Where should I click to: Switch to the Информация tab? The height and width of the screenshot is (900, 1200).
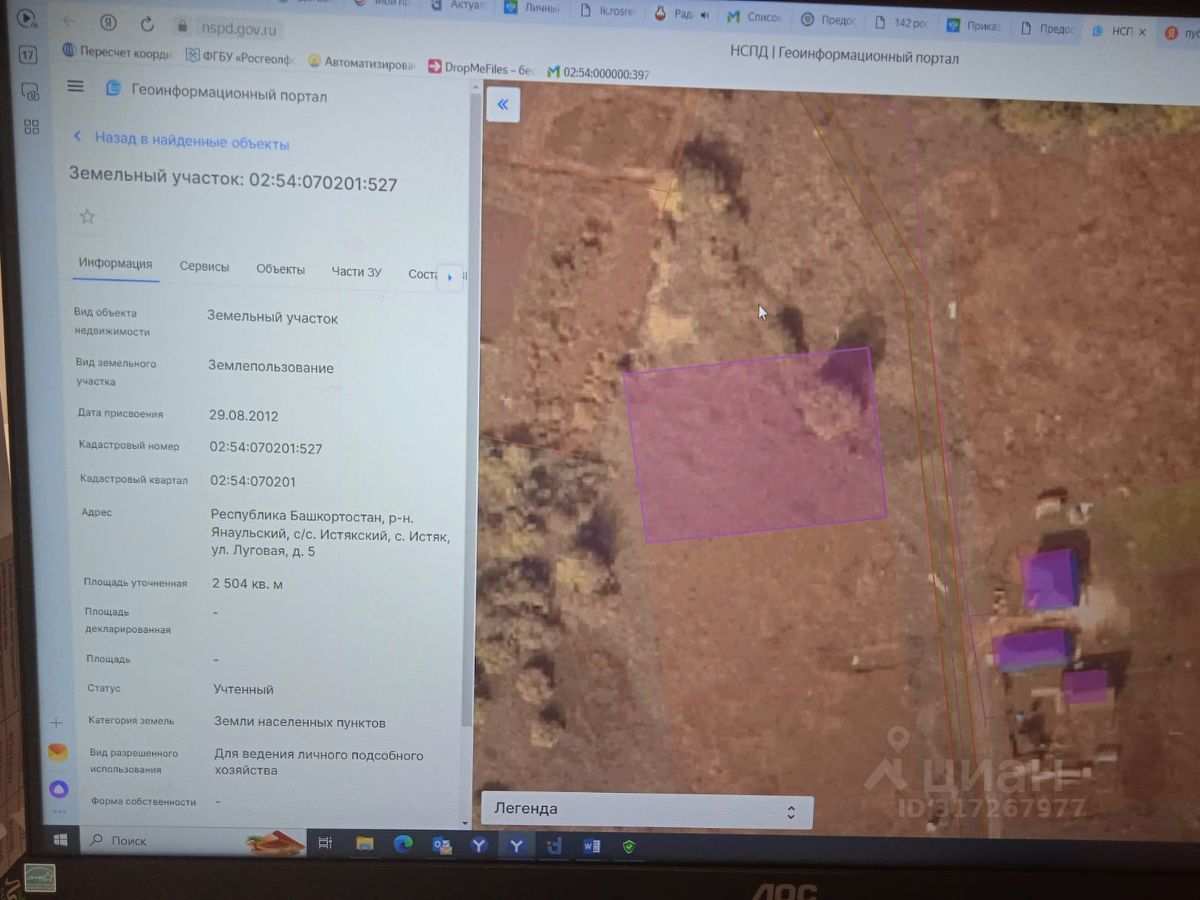pos(115,264)
